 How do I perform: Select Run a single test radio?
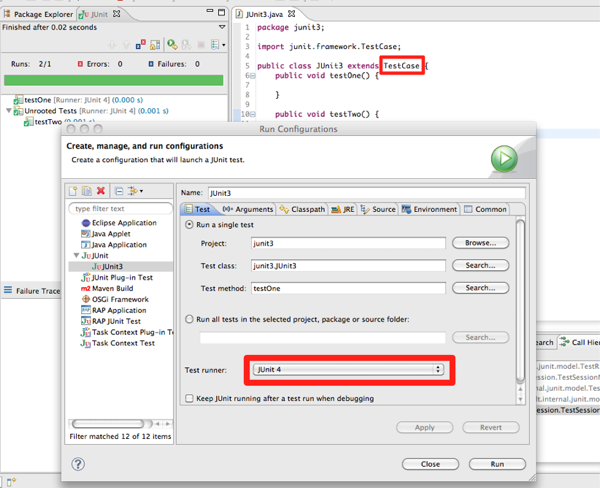tap(189, 225)
